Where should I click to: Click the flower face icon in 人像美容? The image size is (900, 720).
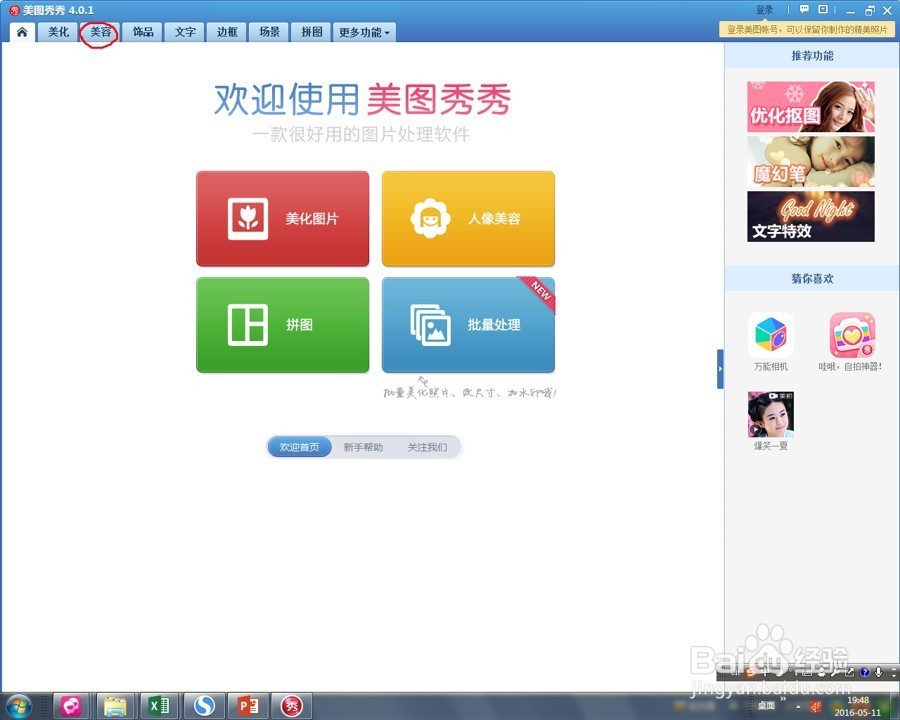tap(430, 219)
